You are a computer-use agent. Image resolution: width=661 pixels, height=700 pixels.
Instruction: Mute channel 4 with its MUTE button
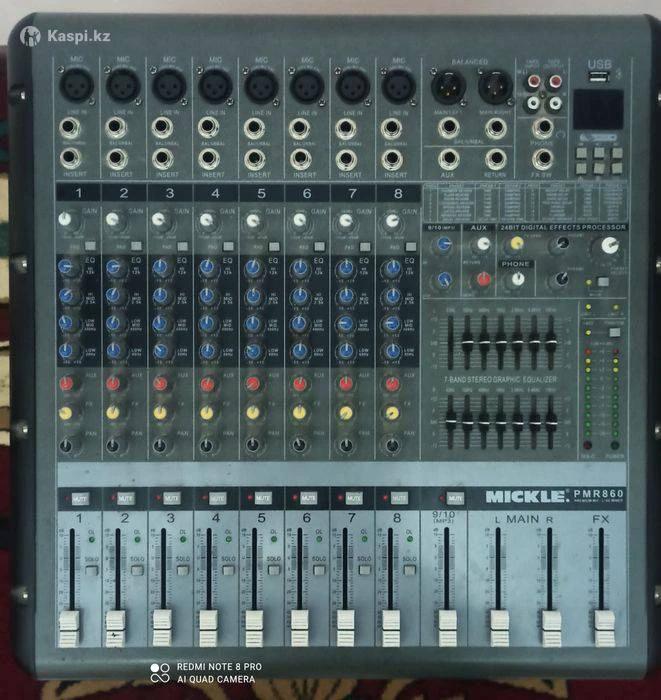tap(217, 498)
